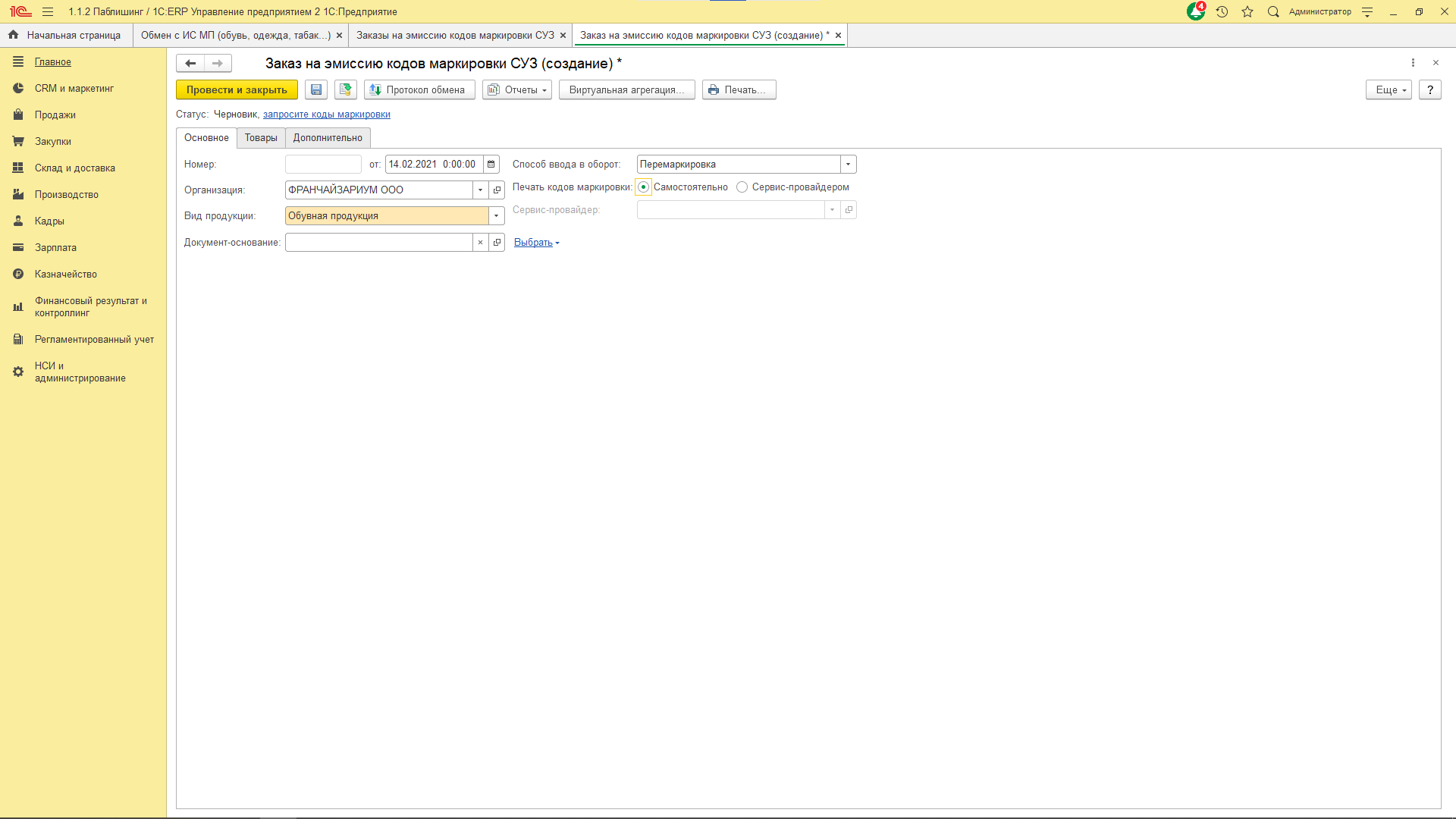The width and height of the screenshot is (1456, 819).
Task: Open history clock icon in title bar
Action: click(x=1222, y=11)
